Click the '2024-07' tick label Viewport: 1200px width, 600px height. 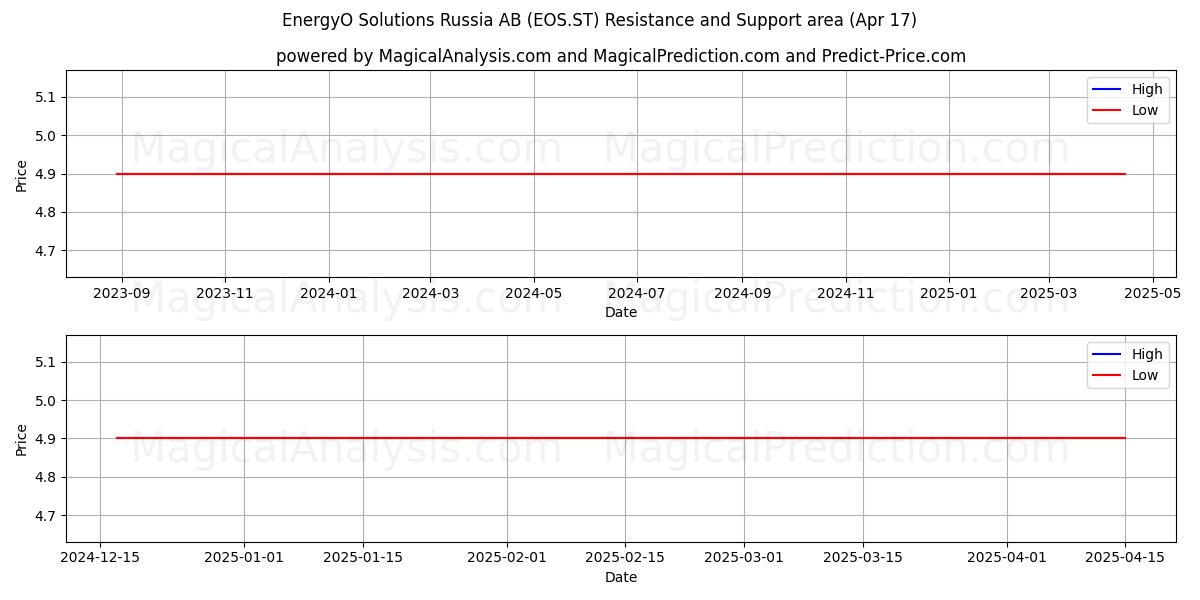click(x=637, y=293)
